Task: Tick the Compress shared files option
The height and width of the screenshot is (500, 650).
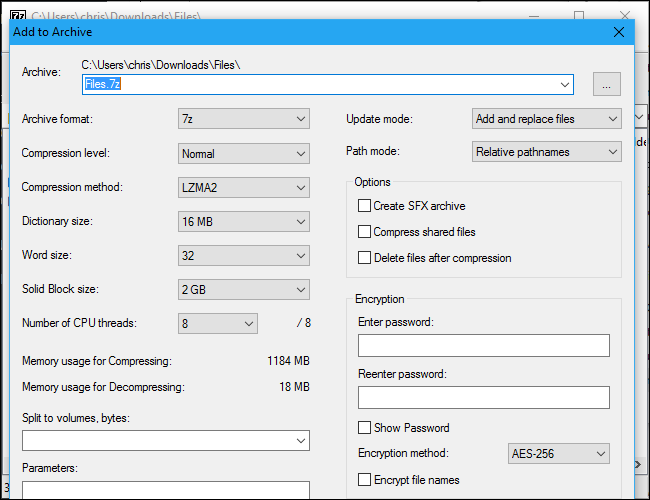Action: point(365,232)
